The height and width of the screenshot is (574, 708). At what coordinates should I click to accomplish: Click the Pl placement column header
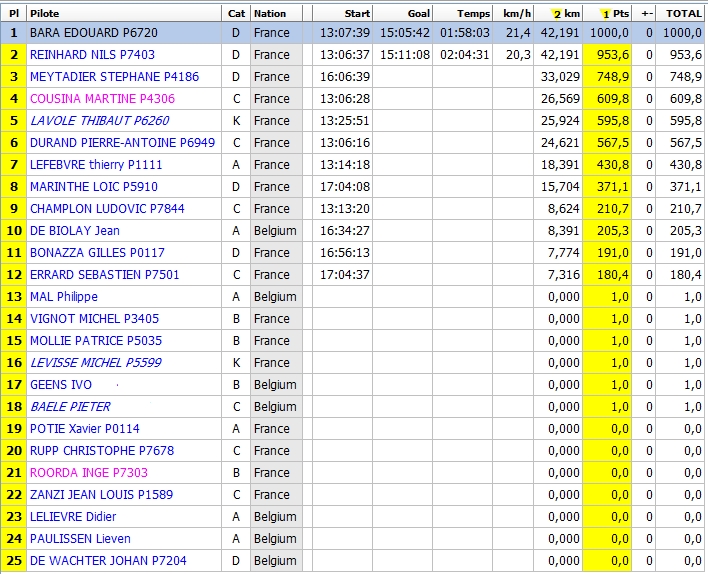(14, 14)
